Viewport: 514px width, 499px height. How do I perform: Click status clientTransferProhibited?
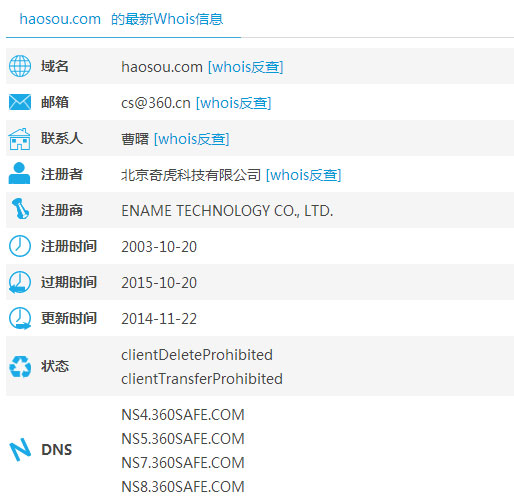[202, 379]
